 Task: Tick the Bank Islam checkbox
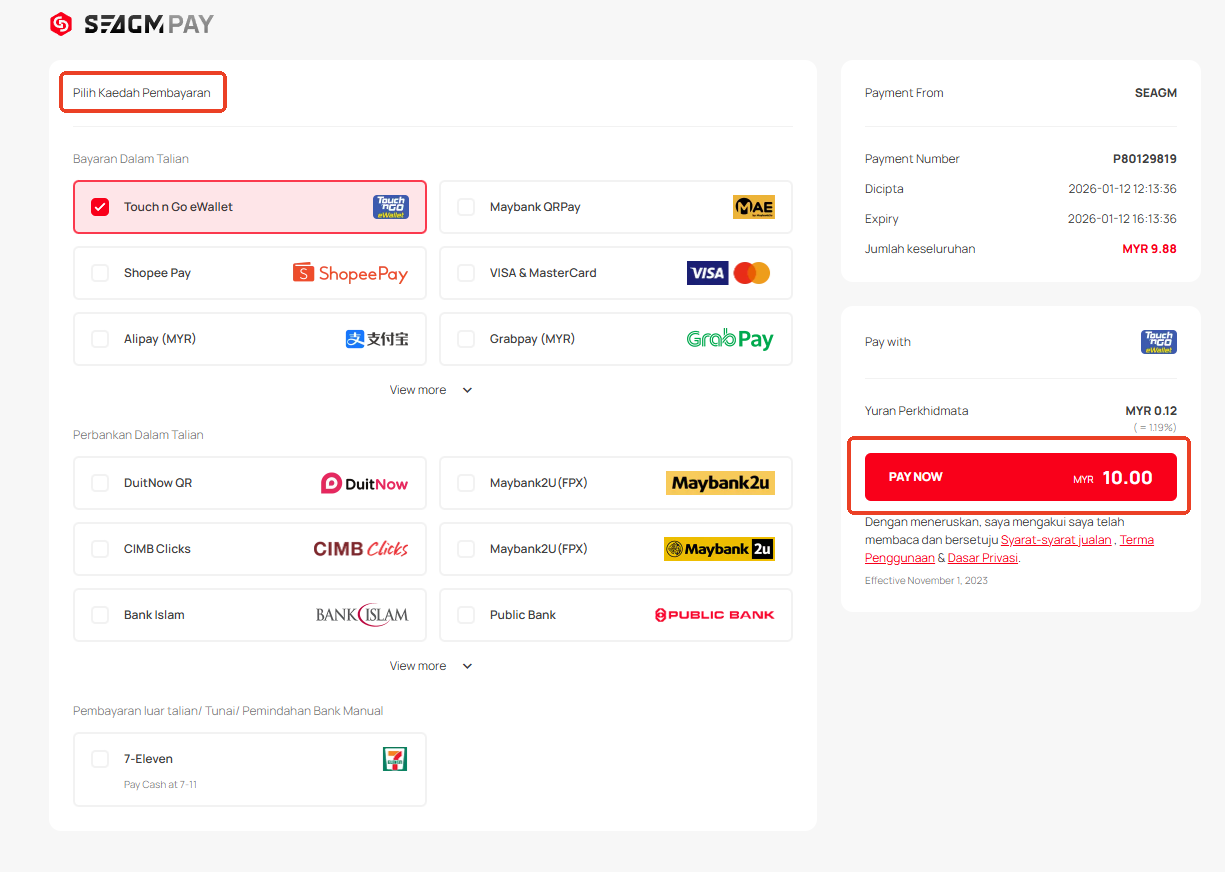(100, 615)
